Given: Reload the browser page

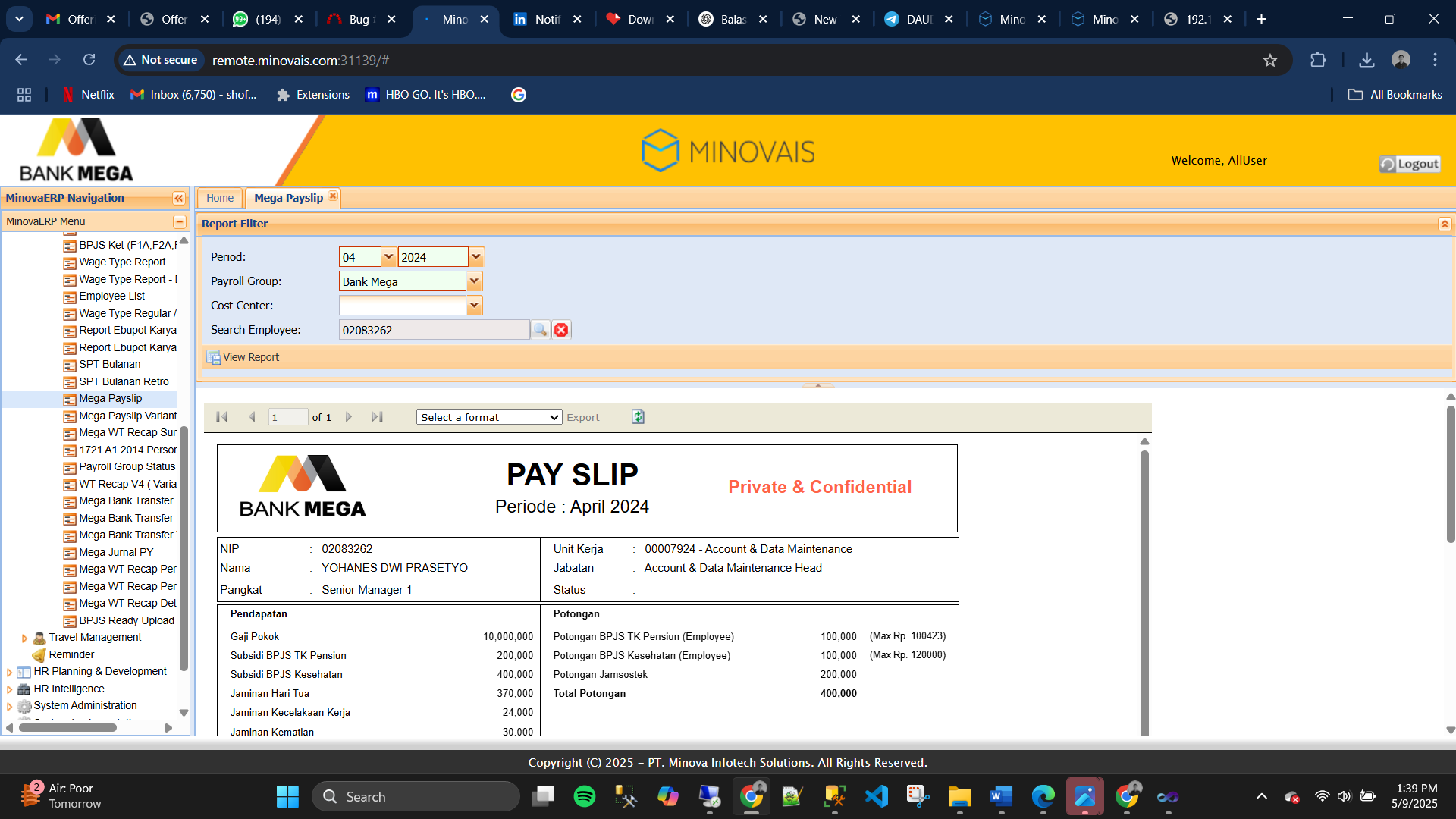Looking at the screenshot, I should tap(89, 60).
